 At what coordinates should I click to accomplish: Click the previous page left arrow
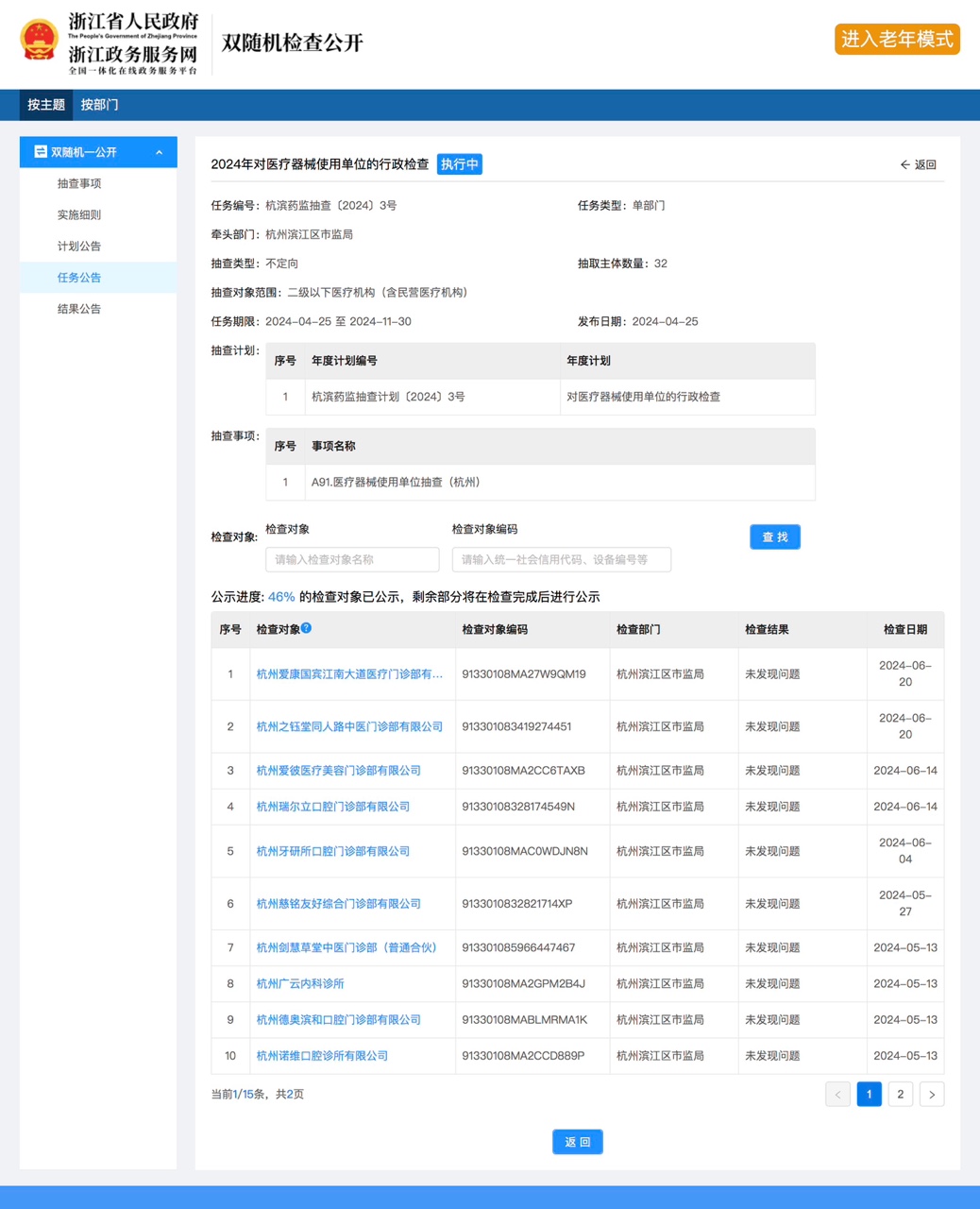(x=837, y=1094)
